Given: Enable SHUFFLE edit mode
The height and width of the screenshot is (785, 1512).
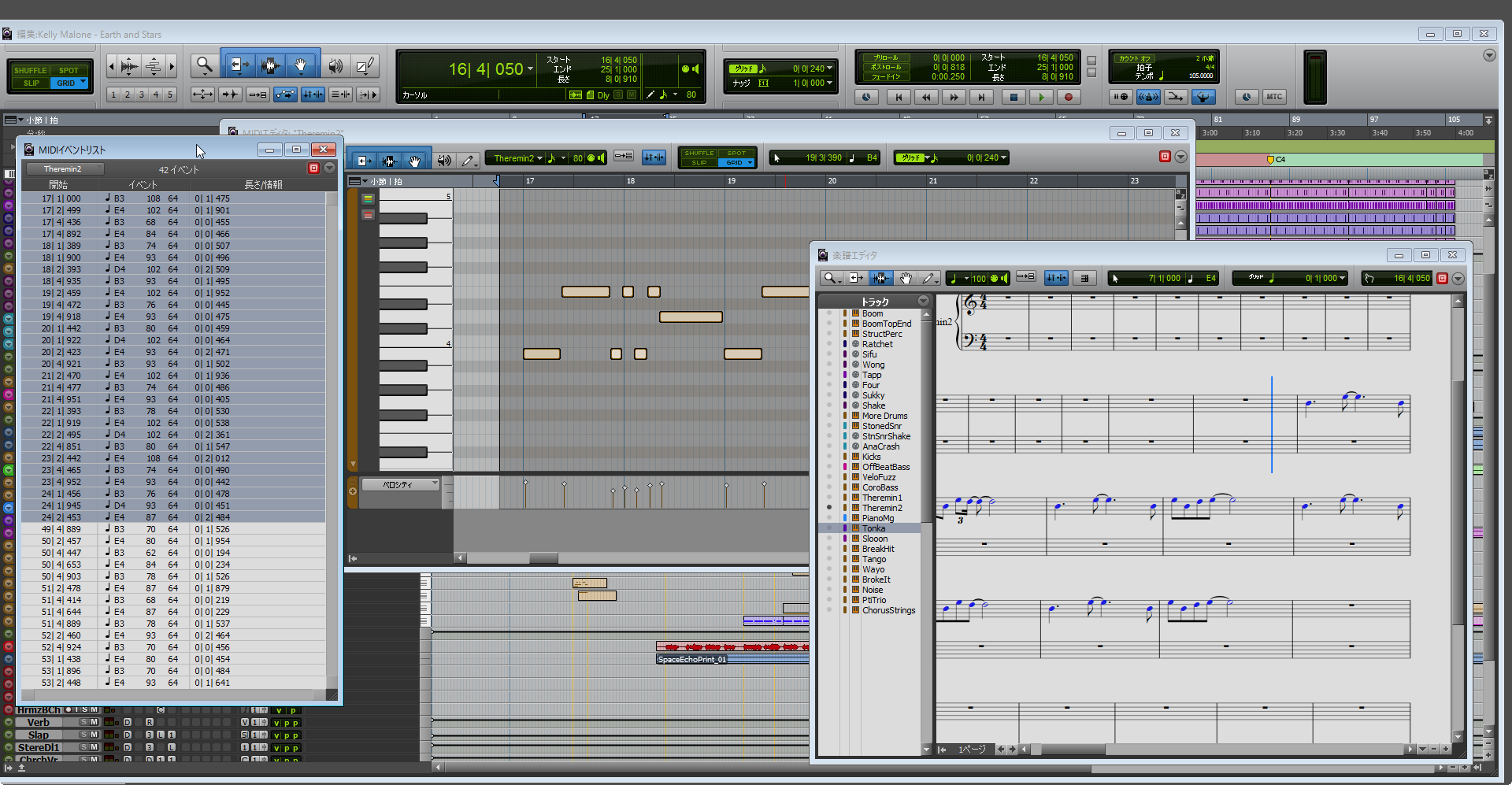Looking at the screenshot, I should click(30, 70).
